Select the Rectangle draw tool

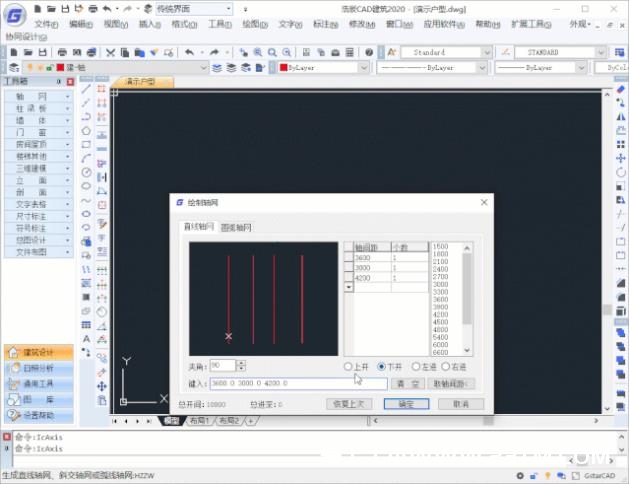coord(86,144)
